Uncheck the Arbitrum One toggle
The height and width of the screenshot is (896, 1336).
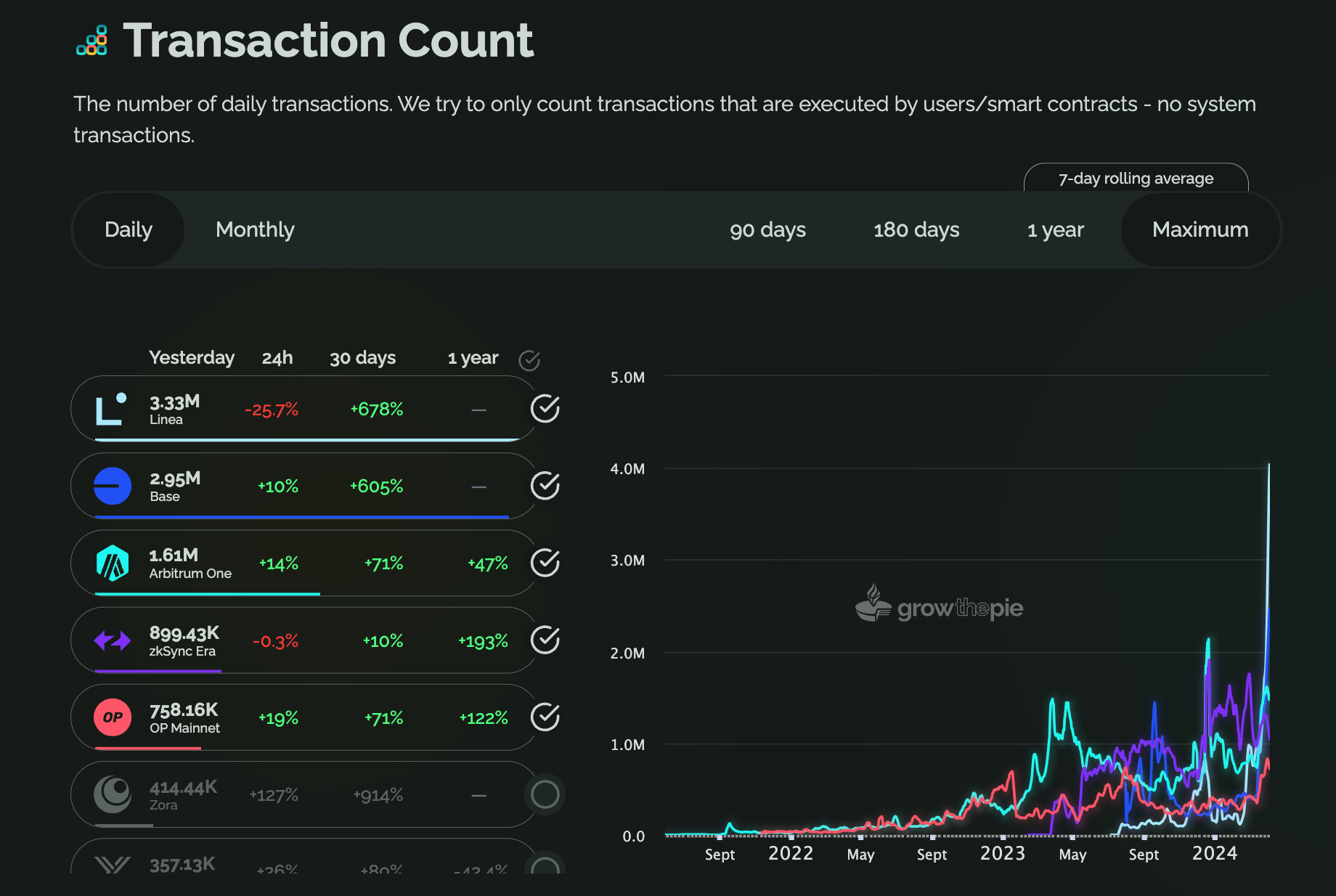click(545, 563)
